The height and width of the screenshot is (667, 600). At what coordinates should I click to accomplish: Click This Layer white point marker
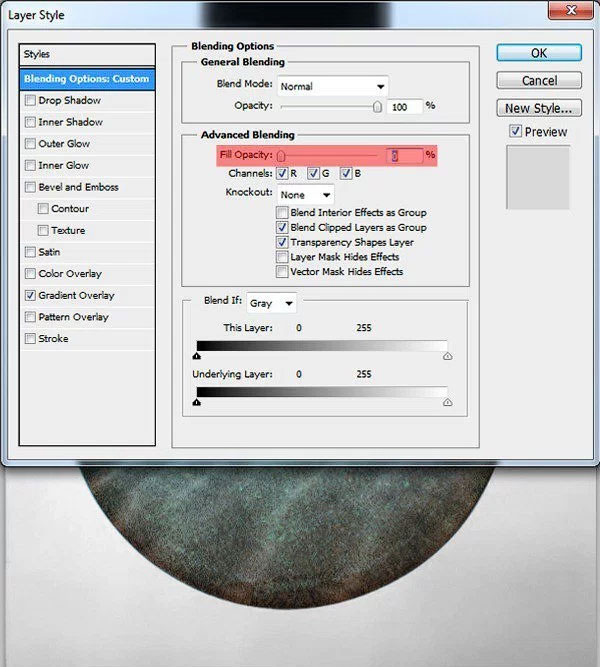pyautogui.click(x=447, y=355)
